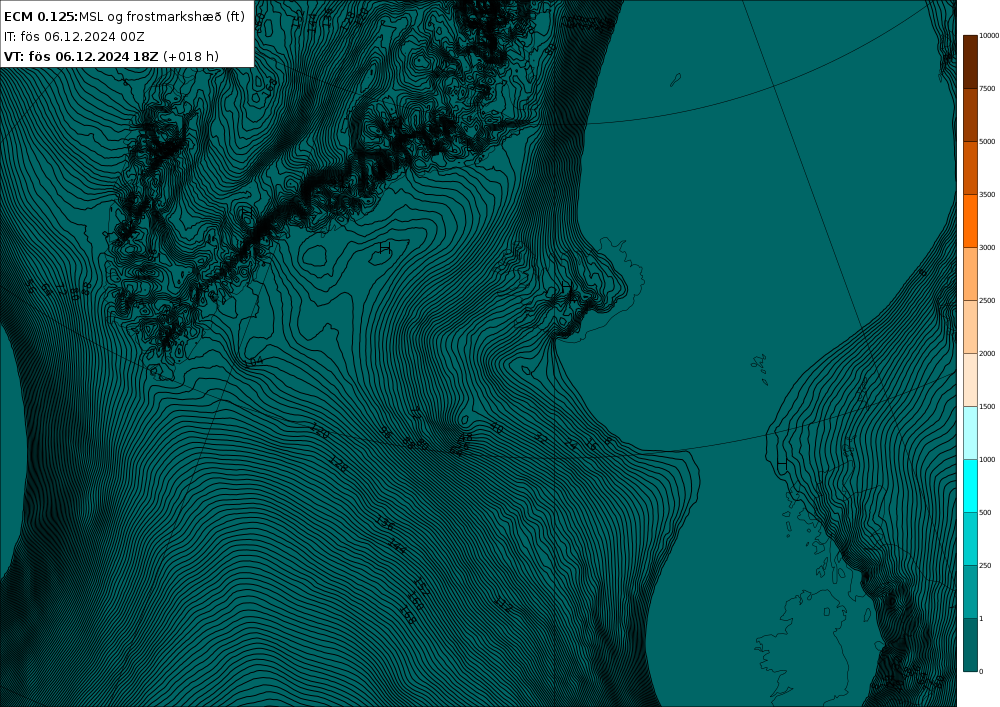Click the 3500 legend label
The height and width of the screenshot is (707, 1000).
[987, 194]
